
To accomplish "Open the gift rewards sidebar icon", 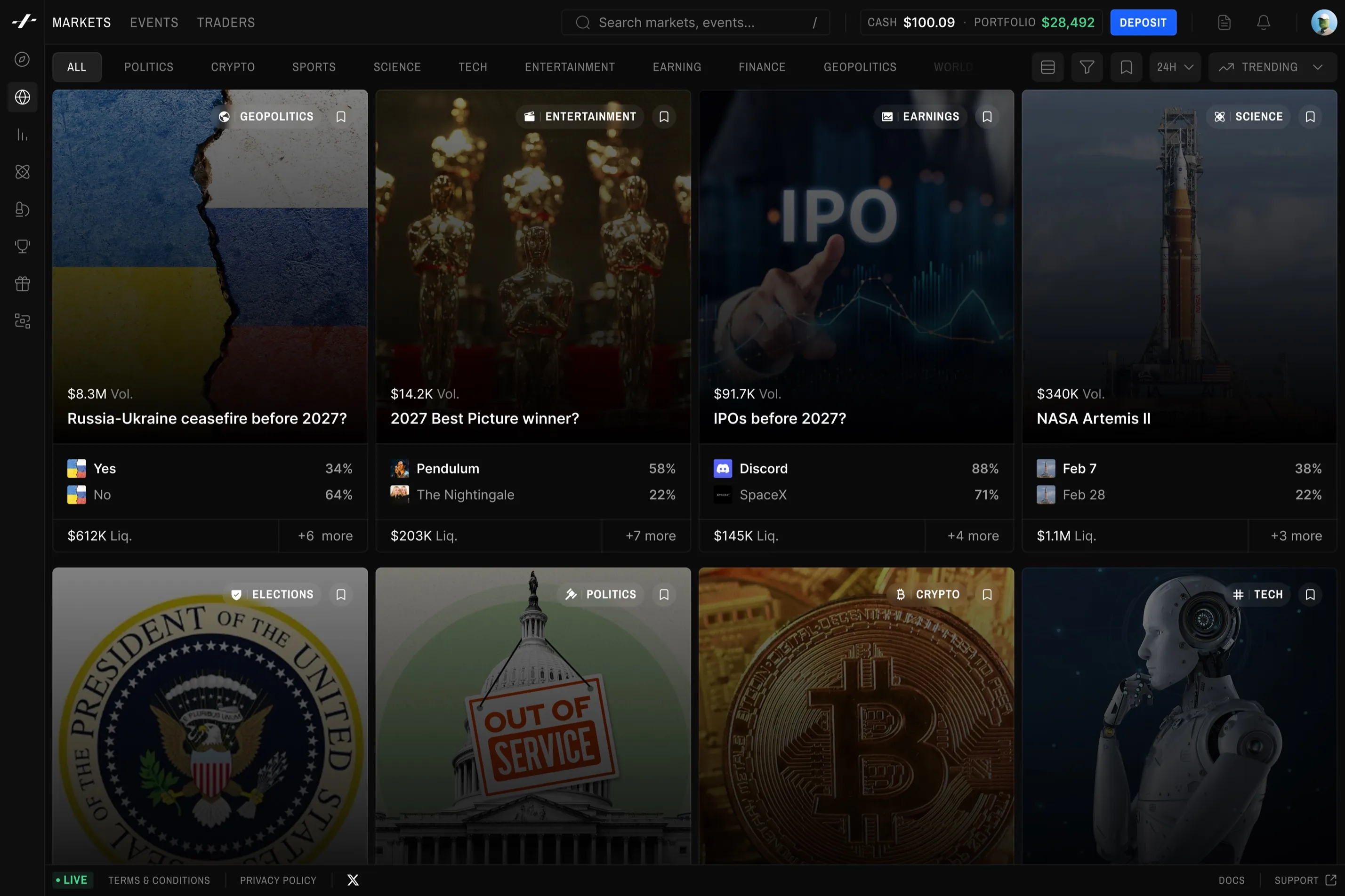I will (x=22, y=283).
